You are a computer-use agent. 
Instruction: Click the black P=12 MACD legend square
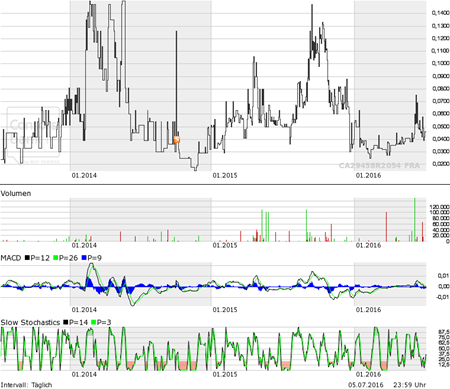coord(27,258)
